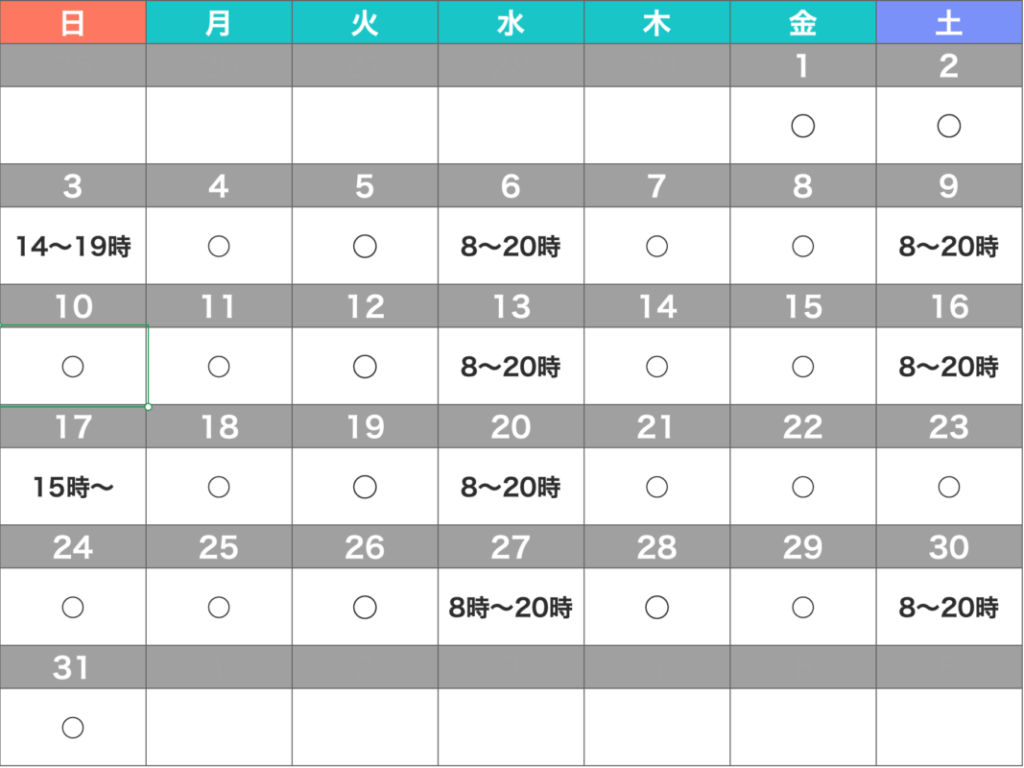Click the 日 Sunday header cell
The width and height of the screenshot is (1024, 768).
click(x=73, y=24)
